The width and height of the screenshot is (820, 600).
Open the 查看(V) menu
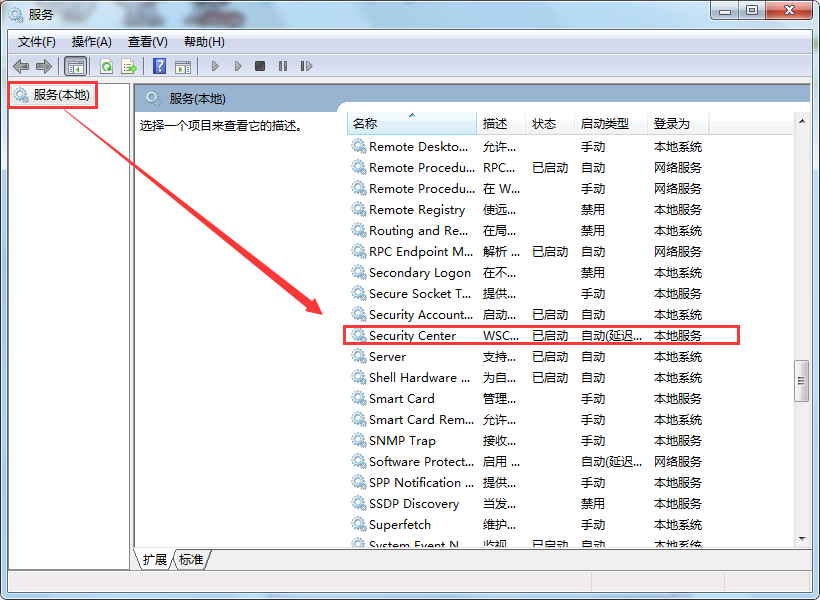(x=147, y=42)
